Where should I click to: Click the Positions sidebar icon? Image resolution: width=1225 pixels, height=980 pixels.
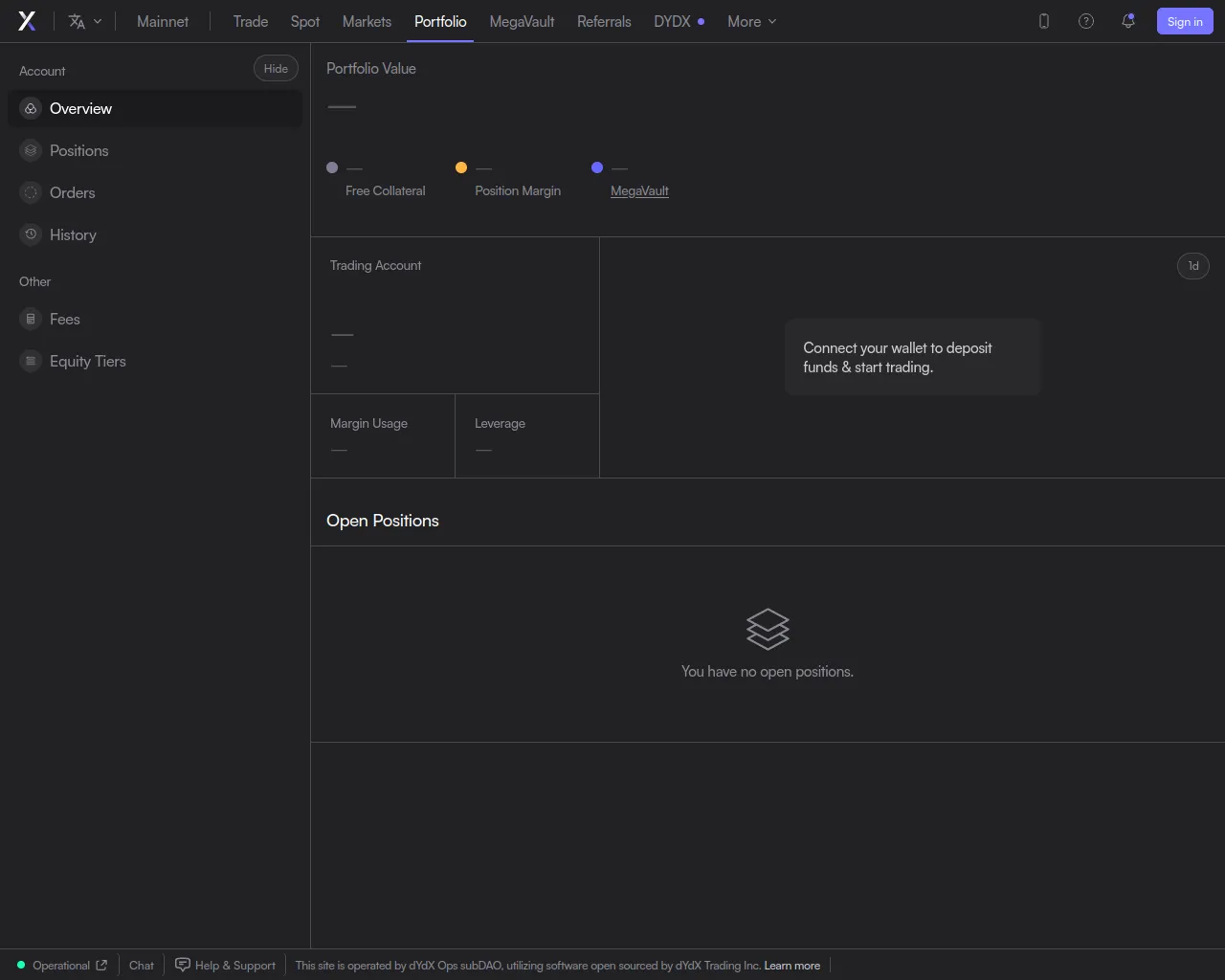tap(31, 150)
